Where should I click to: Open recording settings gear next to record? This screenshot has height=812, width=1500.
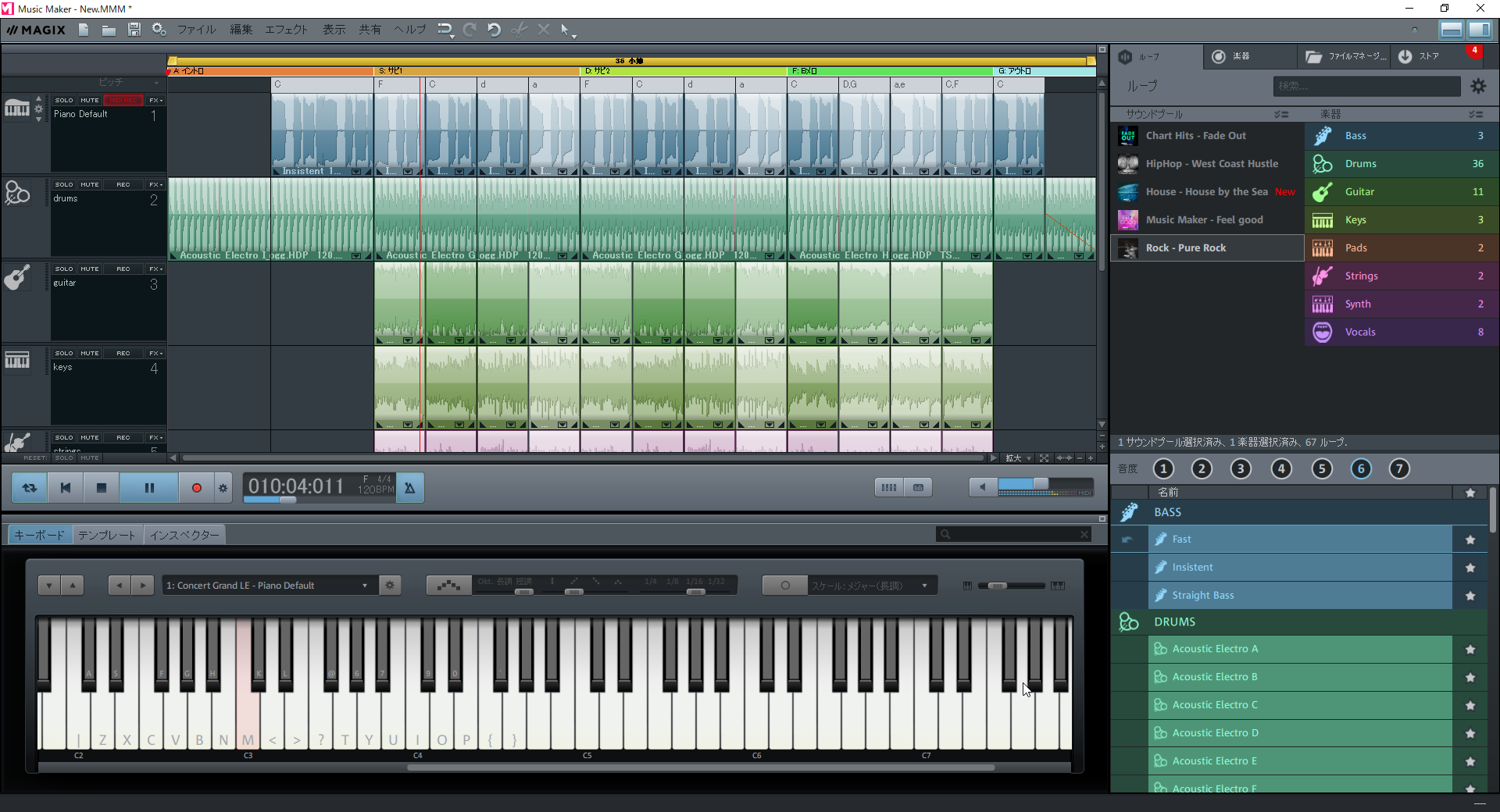(223, 487)
